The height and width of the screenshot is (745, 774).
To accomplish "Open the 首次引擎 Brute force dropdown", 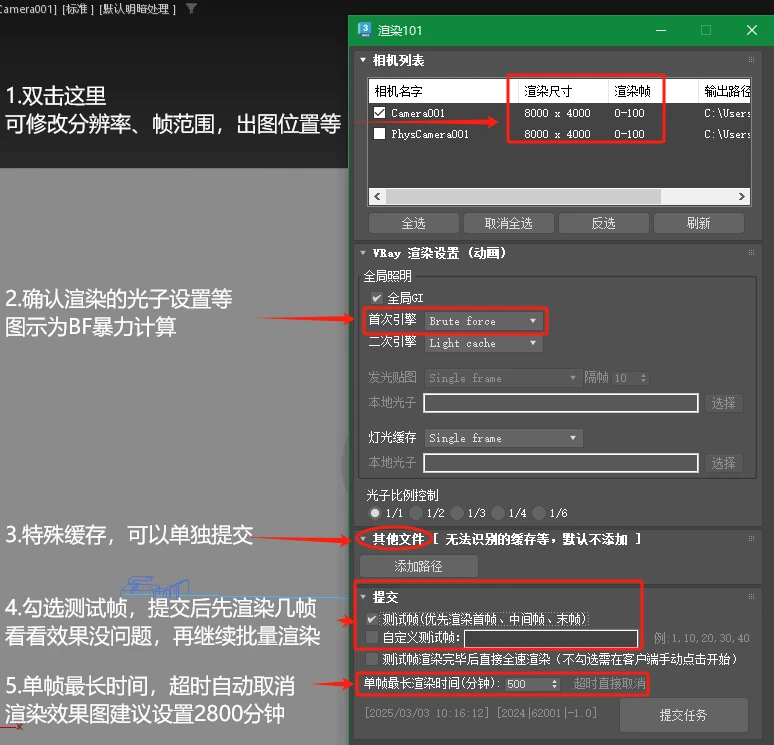I will point(483,321).
